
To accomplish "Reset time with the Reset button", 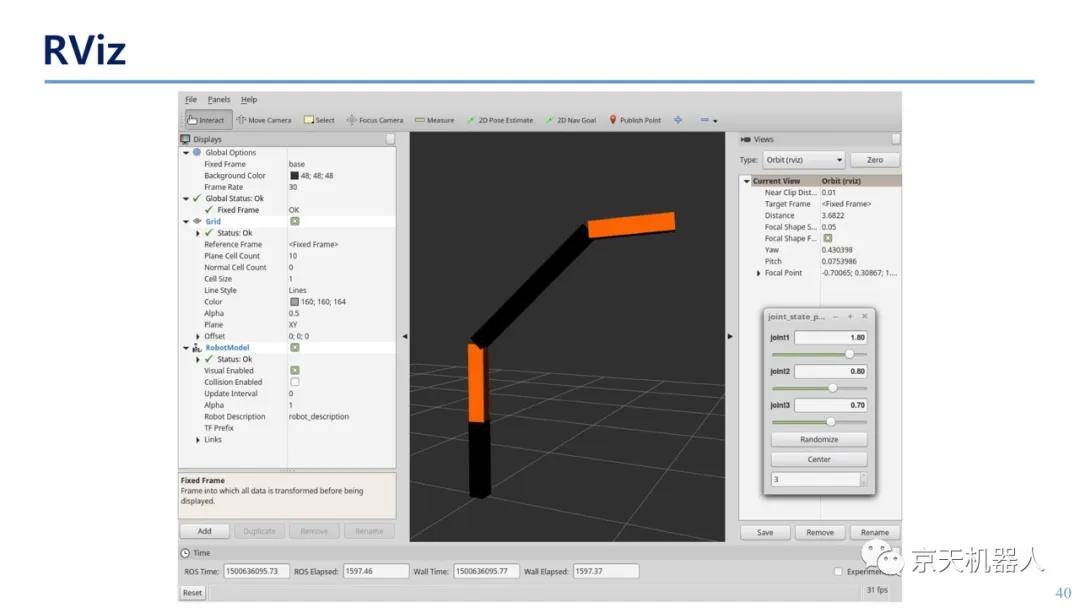I will pyautogui.click(x=192, y=592).
